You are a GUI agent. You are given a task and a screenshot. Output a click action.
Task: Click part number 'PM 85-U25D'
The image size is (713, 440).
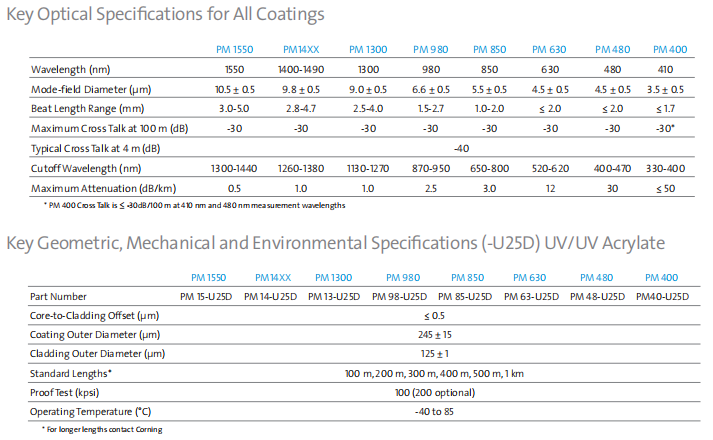click(x=465, y=297)
